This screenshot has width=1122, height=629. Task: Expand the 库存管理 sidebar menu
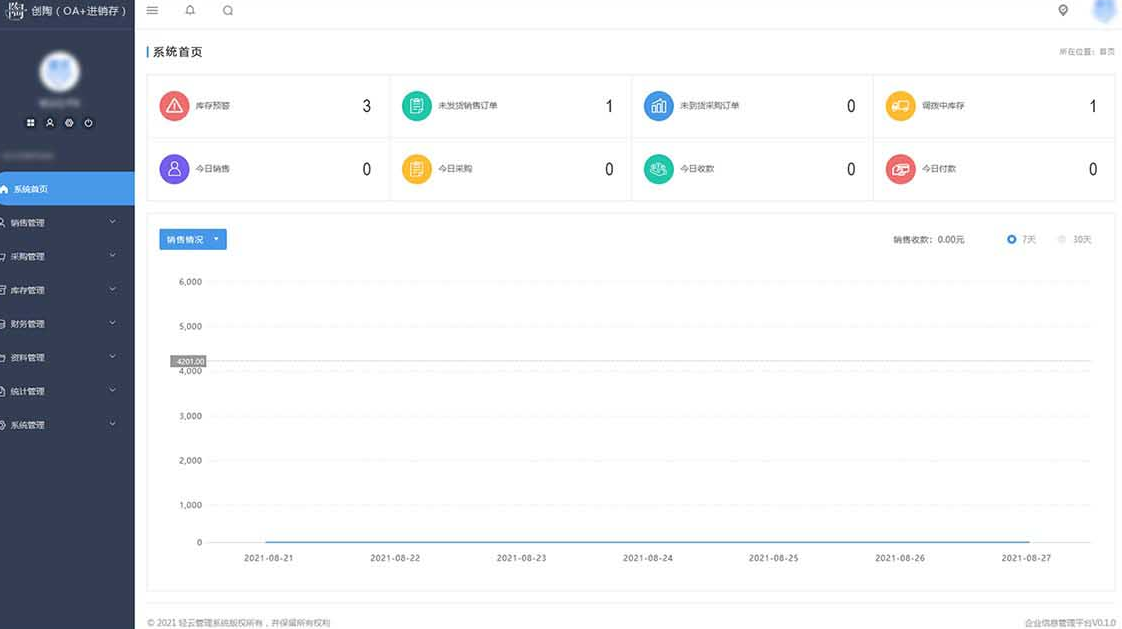60,290
